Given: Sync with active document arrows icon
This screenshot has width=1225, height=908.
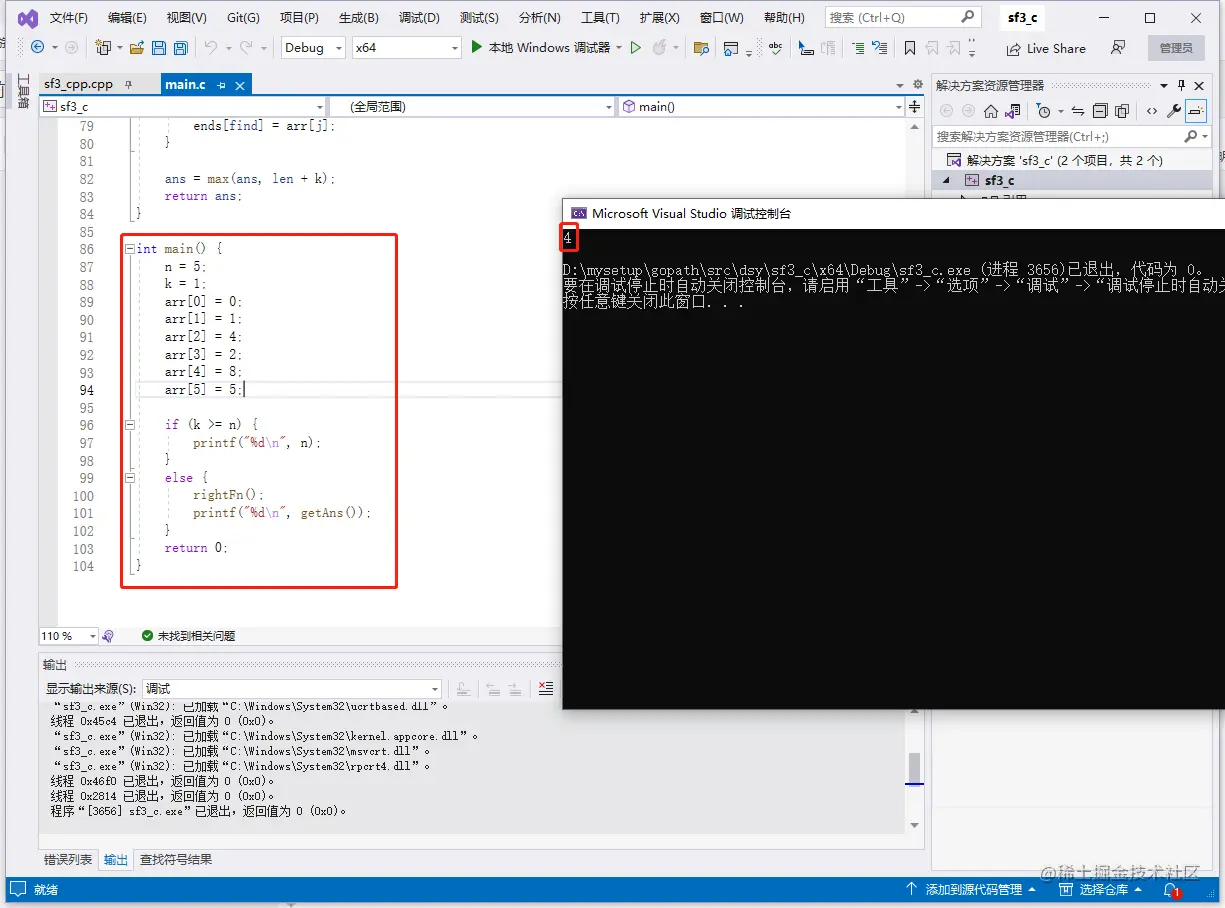Looking at the screenshot, I should click(1078, 111).
